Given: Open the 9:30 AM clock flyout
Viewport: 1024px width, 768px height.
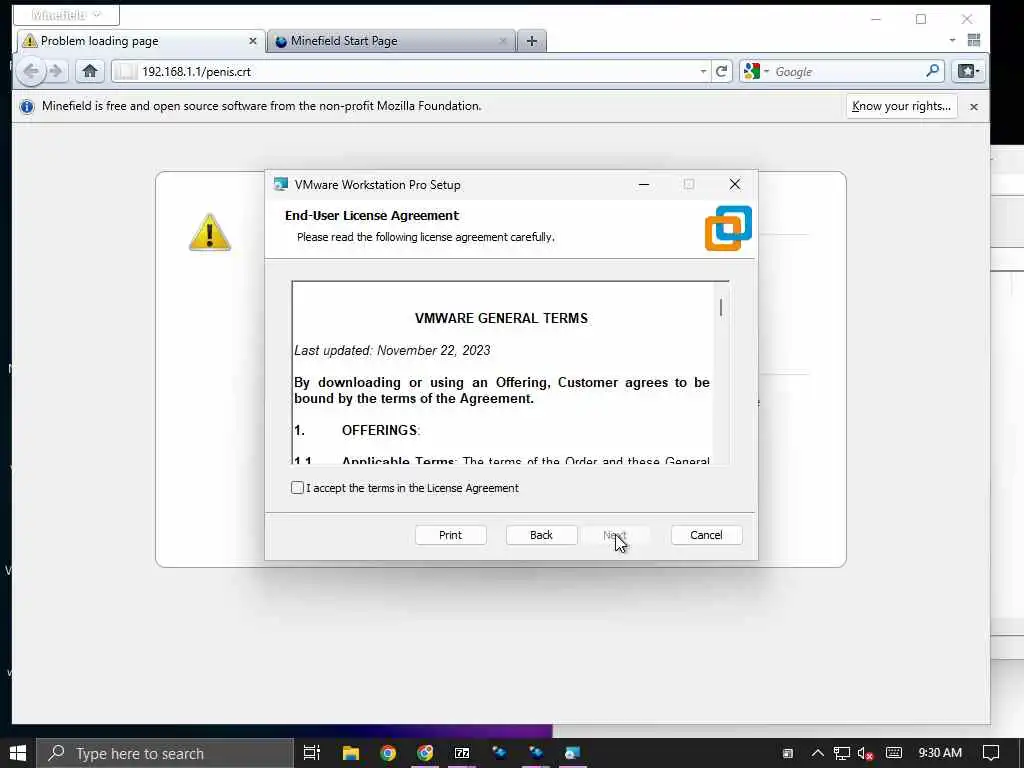Looking at the screenshot, I should pyautogui.click(x=940, y=753).
